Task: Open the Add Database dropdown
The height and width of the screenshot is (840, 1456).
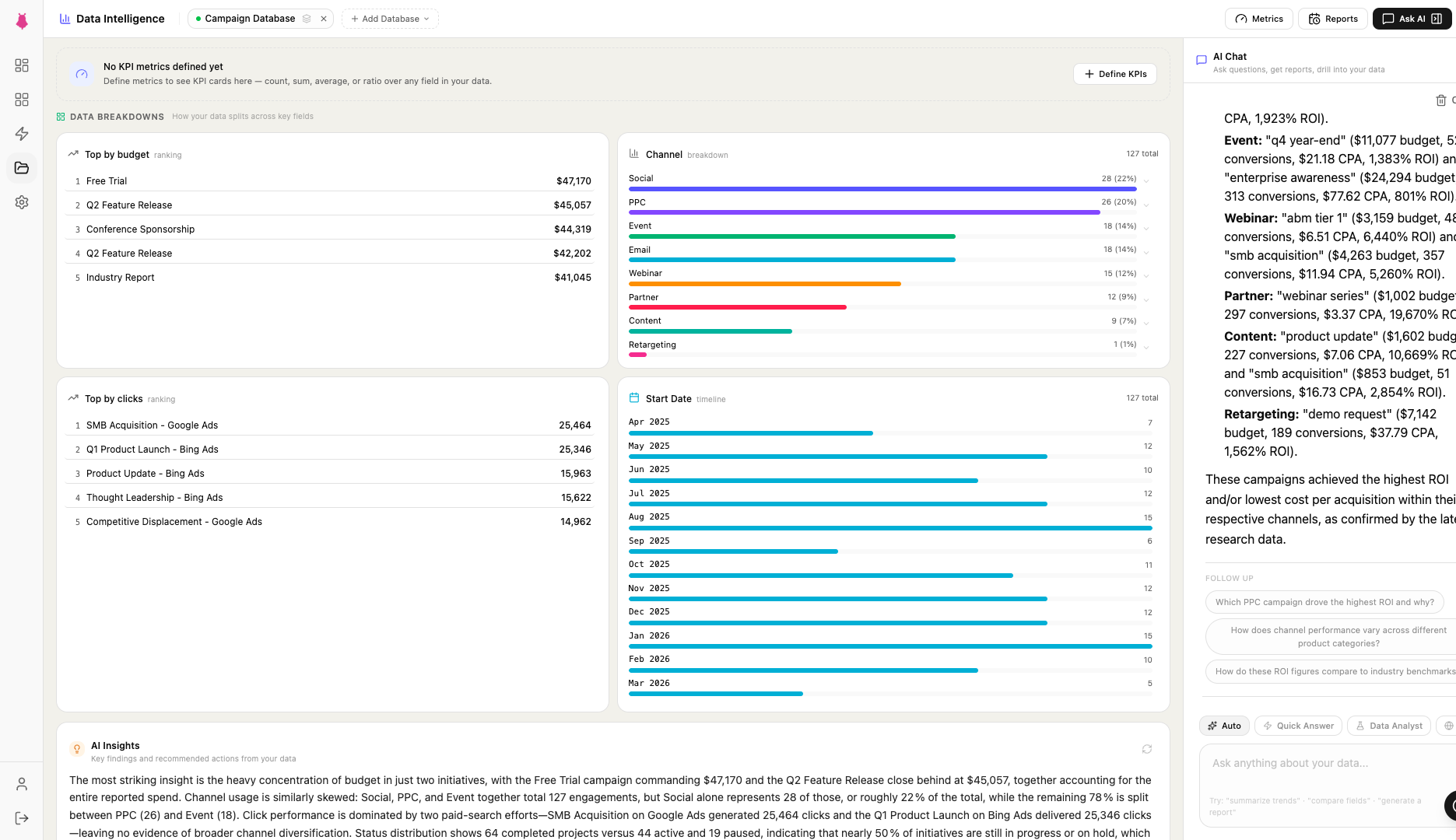Action: point(390,18)
